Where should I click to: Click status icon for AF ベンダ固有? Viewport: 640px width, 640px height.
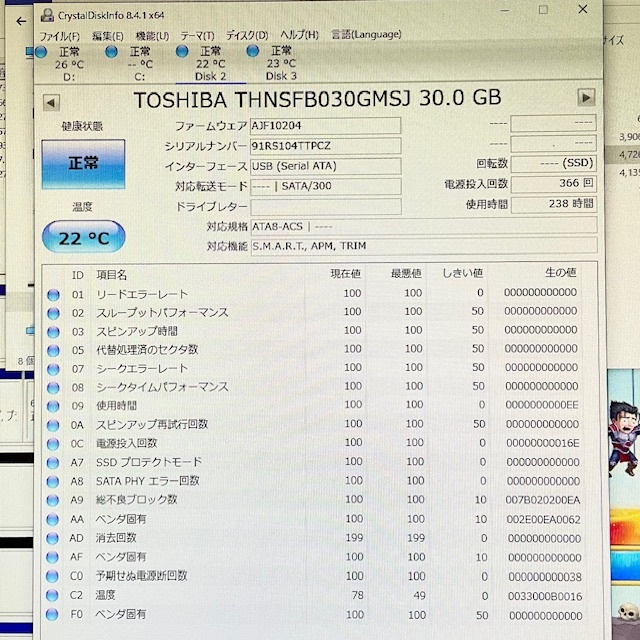(x=52, y=558)
